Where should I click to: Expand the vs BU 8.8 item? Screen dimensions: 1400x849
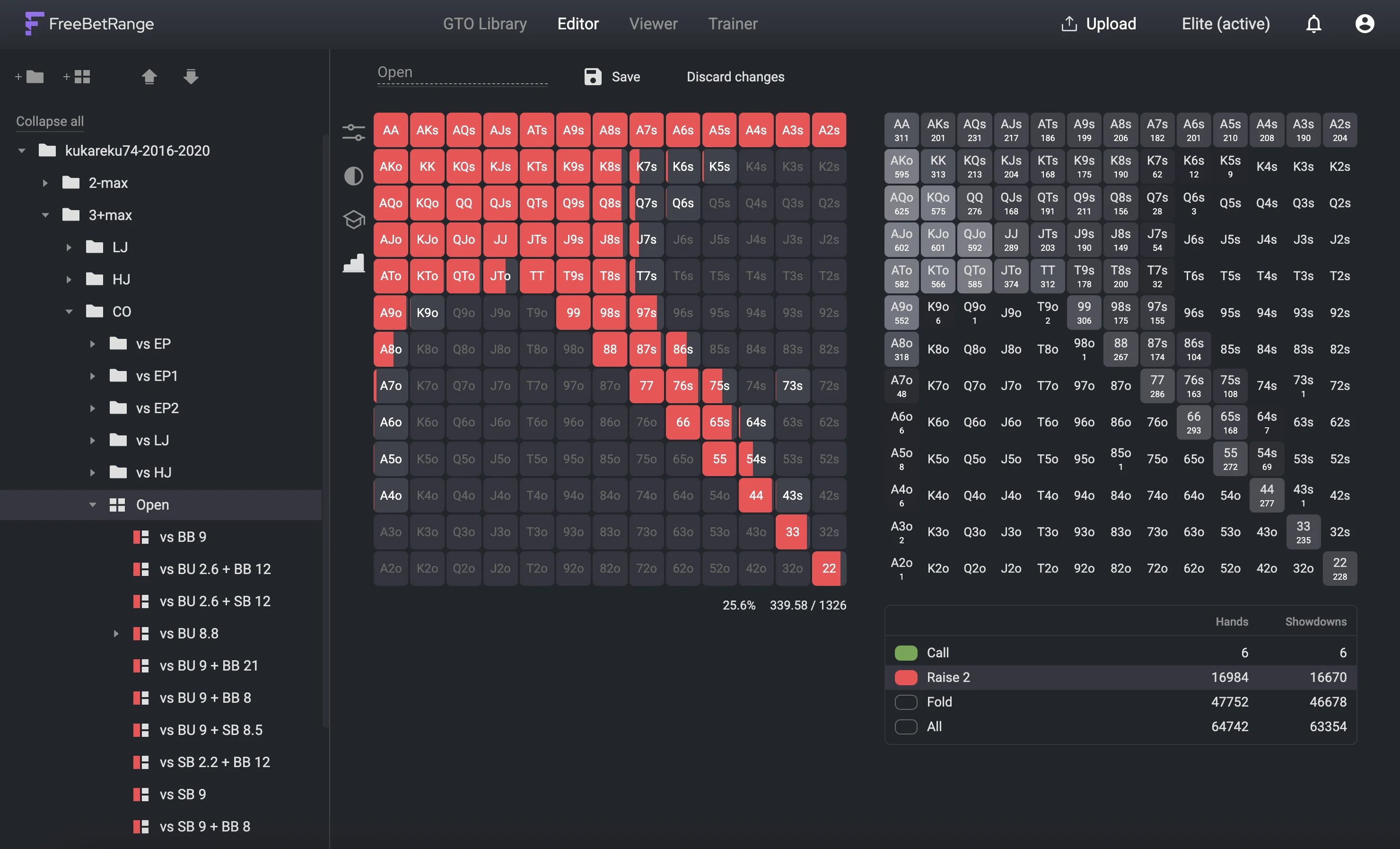click(x=116, y=634)
